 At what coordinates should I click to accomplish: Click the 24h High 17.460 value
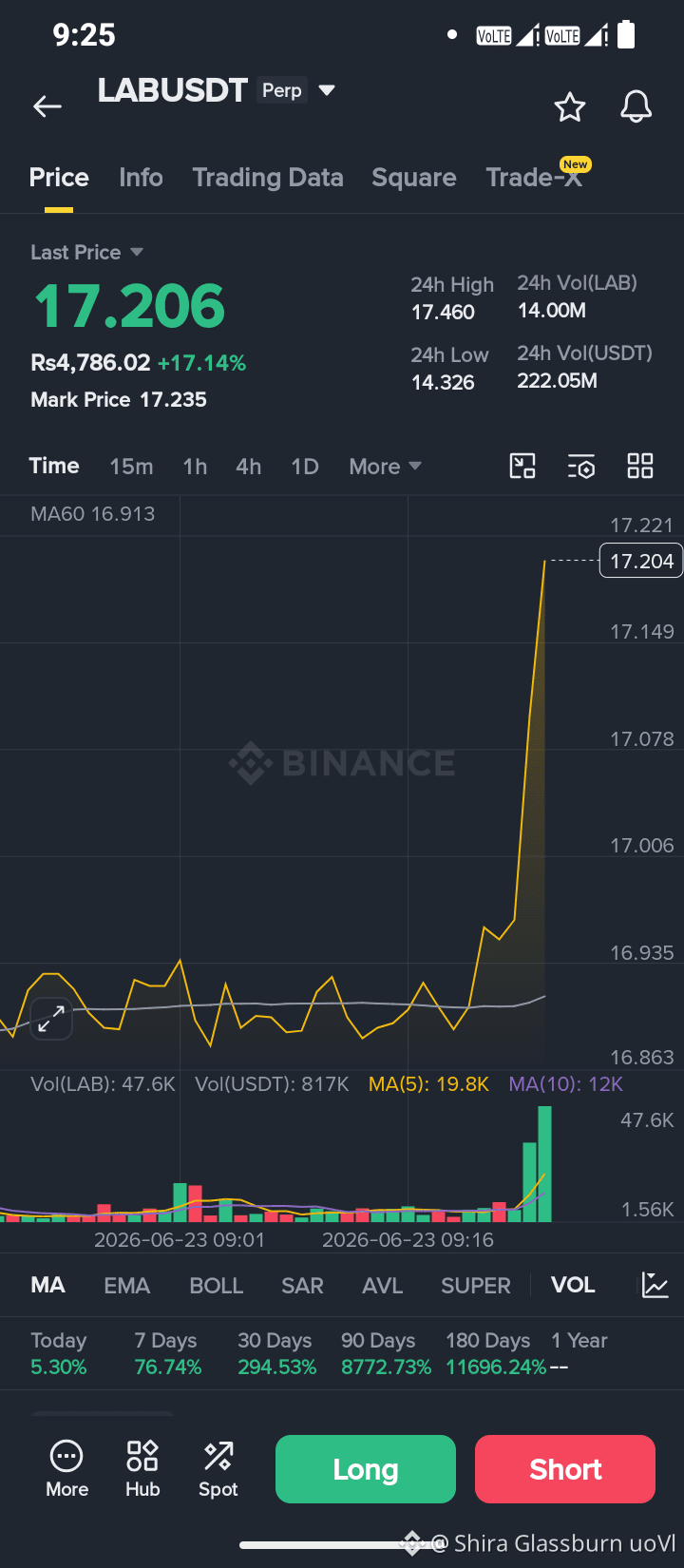click(443, 312)
